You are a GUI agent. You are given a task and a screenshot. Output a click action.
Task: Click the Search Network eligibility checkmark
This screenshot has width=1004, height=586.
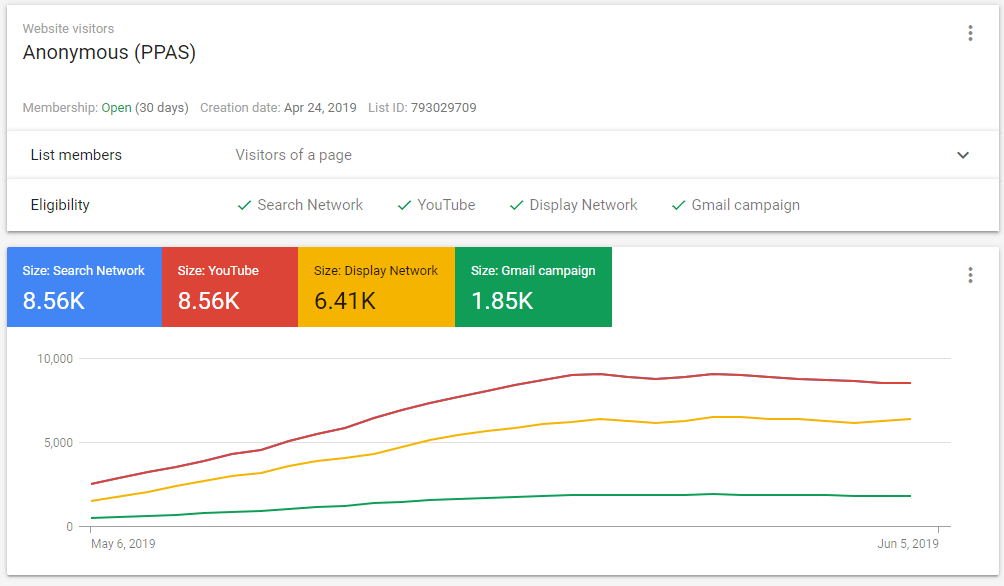[244, 205]
